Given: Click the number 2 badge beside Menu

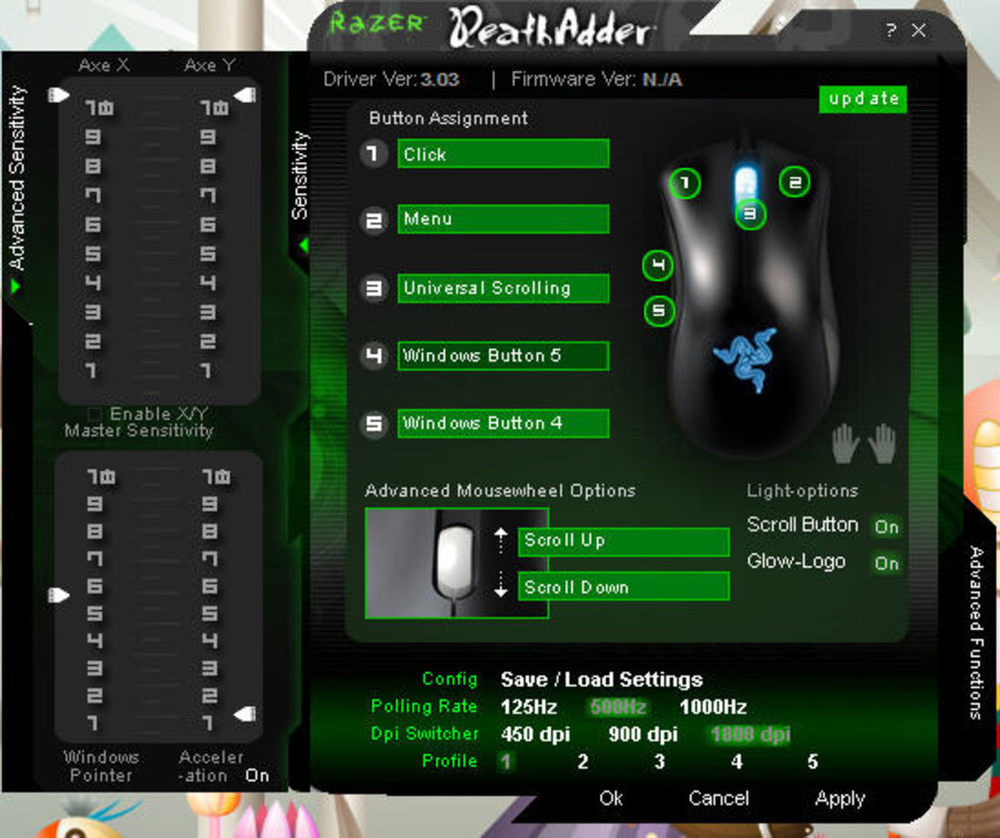Looking at the screenshot, I should tap(374, 220).
